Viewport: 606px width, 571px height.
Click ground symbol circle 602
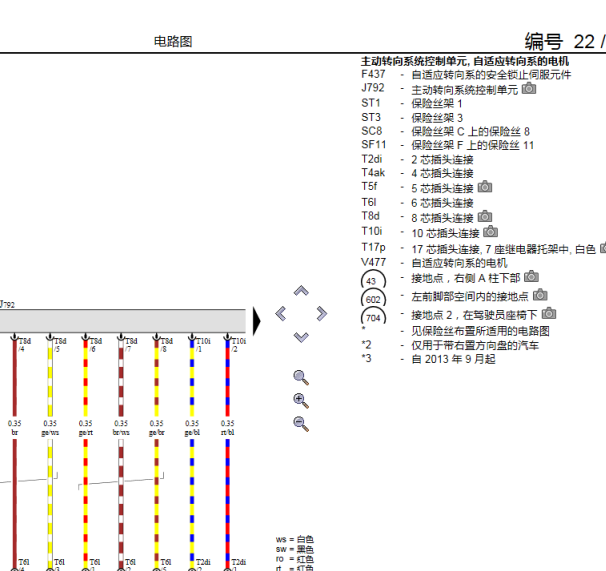(373, 298)
